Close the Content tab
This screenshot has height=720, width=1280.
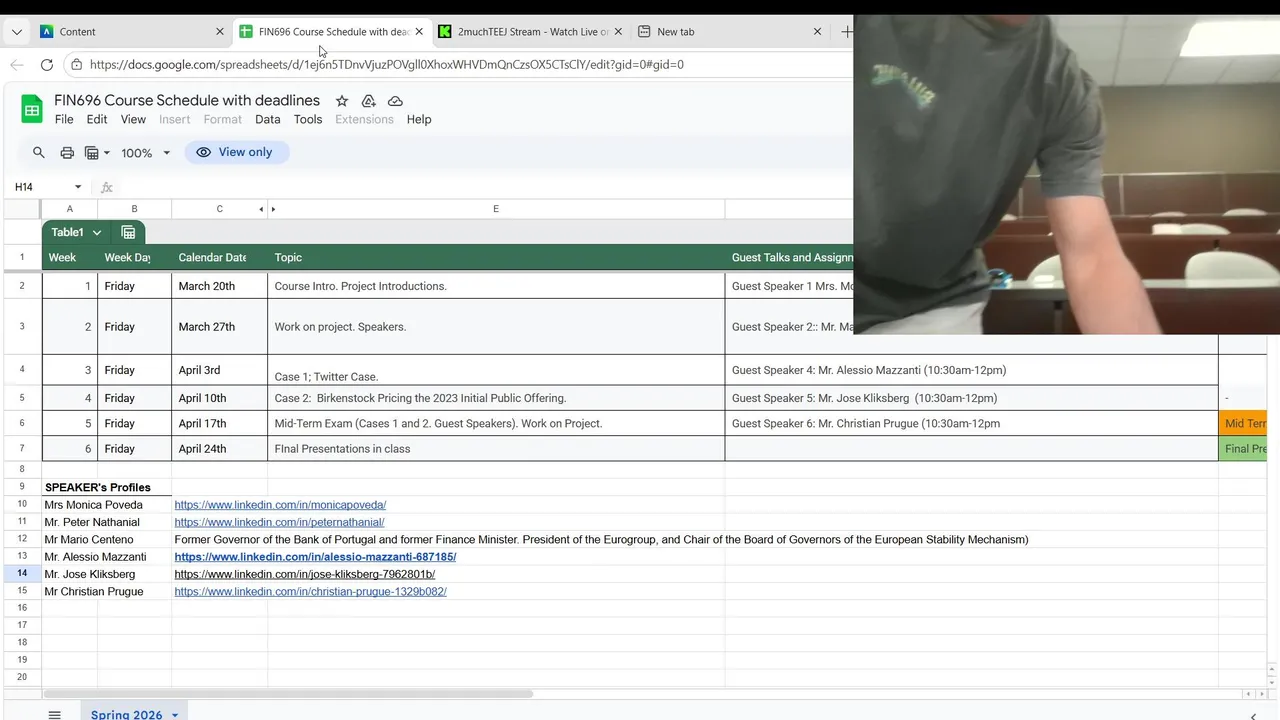coord(220,32)
